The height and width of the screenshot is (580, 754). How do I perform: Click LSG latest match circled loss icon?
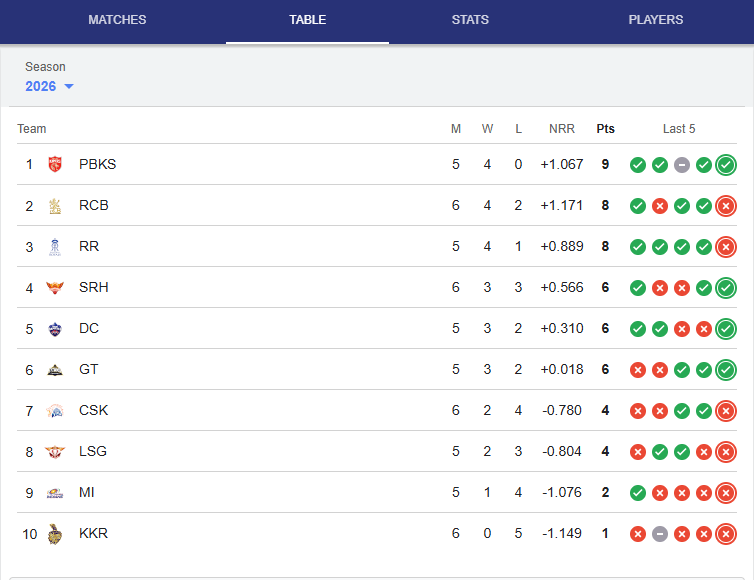click(x=726, y=452)
